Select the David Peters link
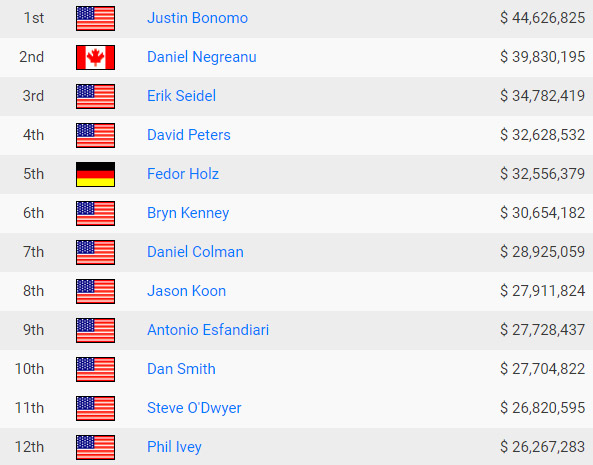 [x=189, y=135]
